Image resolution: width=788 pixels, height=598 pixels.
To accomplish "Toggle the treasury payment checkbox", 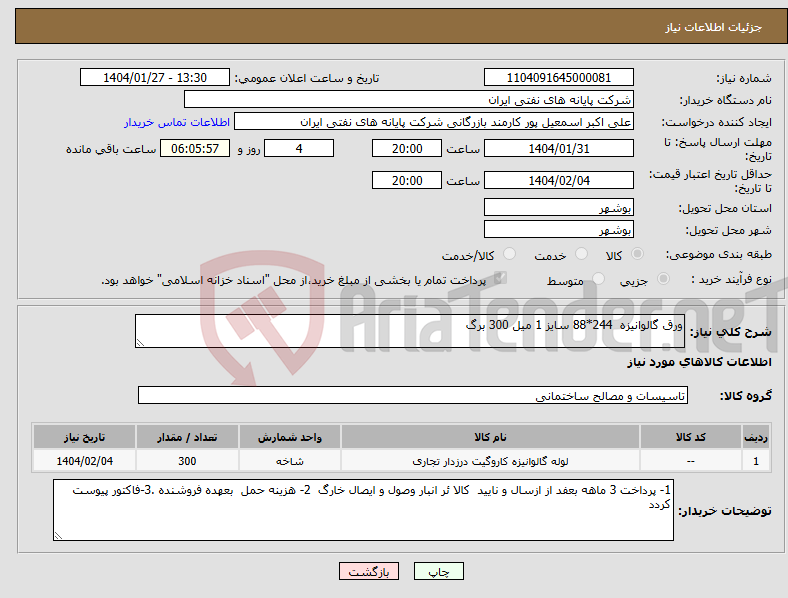I will pos(501,277).
